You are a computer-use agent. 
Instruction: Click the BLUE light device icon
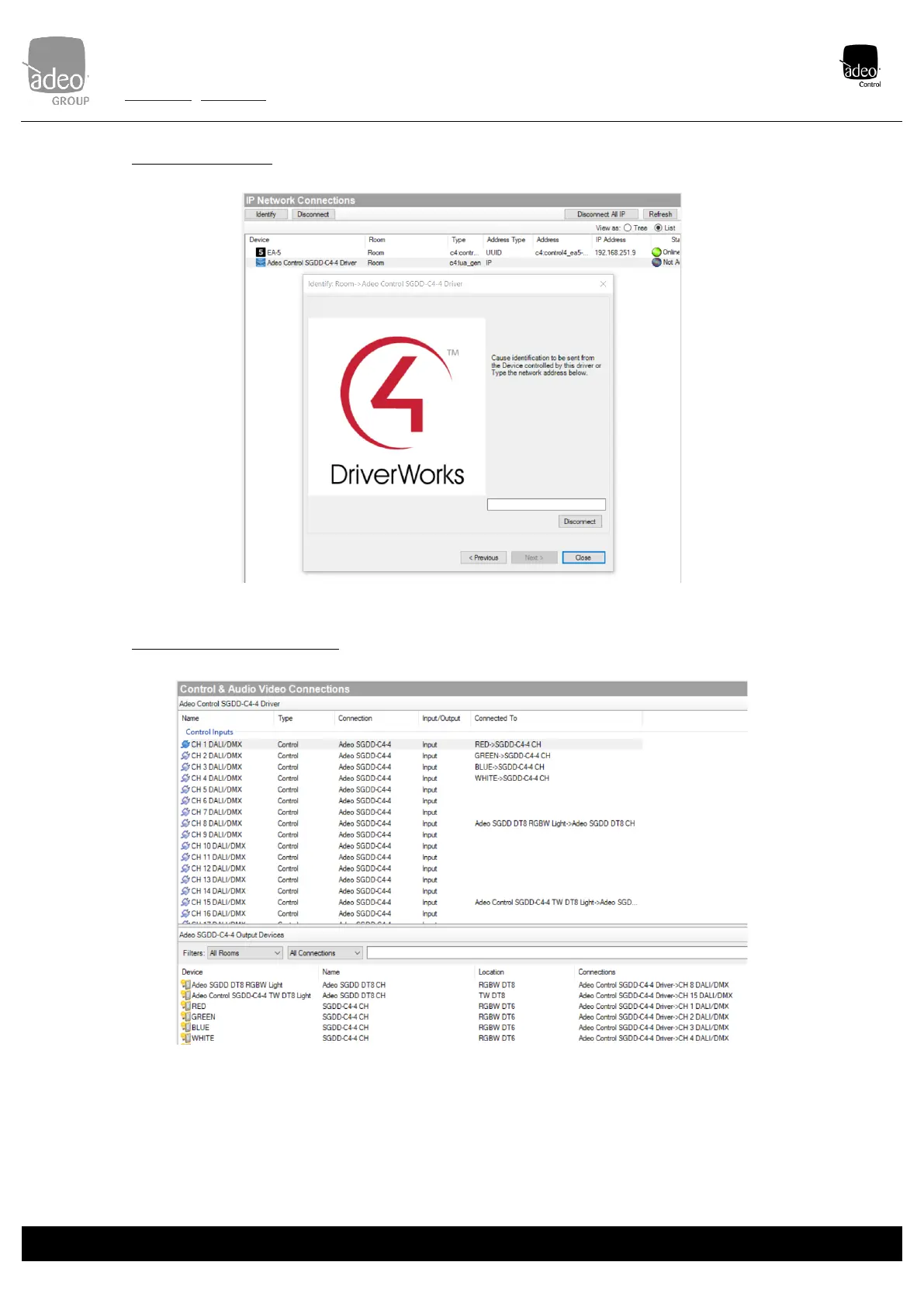click(x=185, y=1028)
